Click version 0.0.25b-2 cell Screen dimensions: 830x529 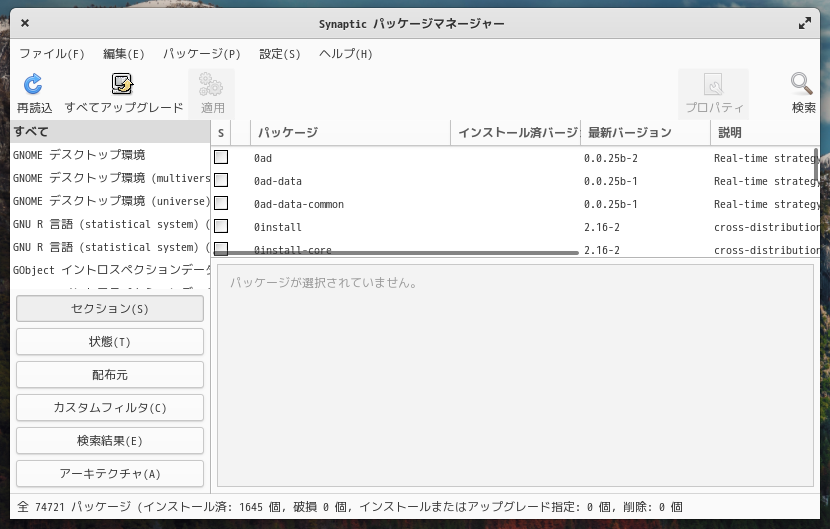(610, 158)
